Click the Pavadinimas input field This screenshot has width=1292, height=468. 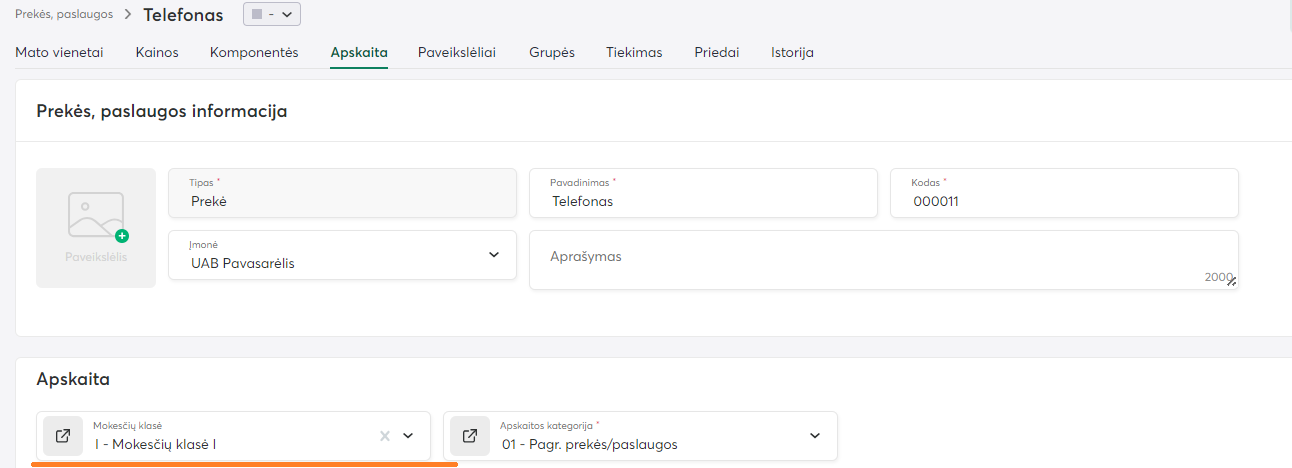[x=703, y=201]
